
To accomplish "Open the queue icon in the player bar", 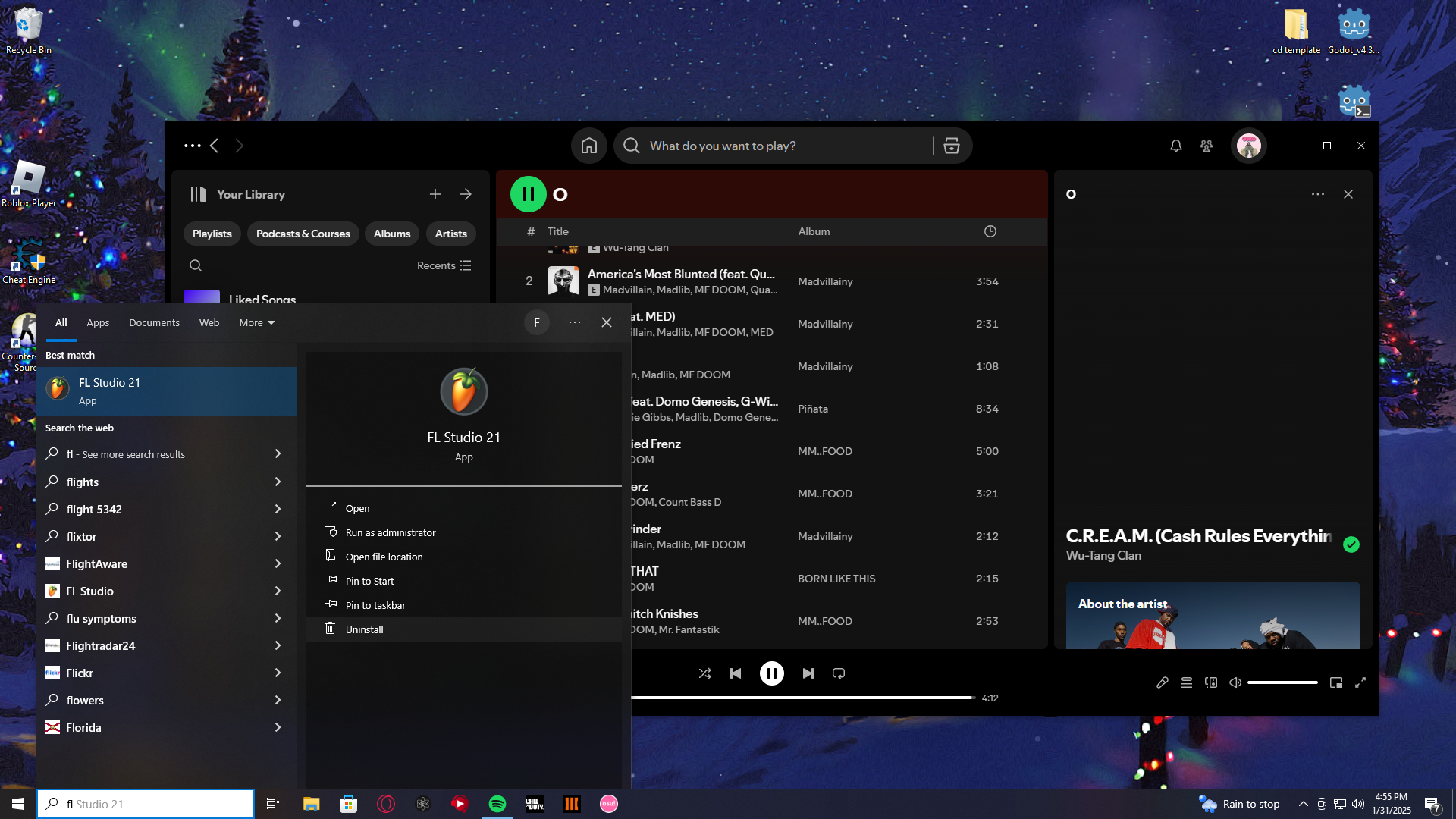I will [1187, 682].
